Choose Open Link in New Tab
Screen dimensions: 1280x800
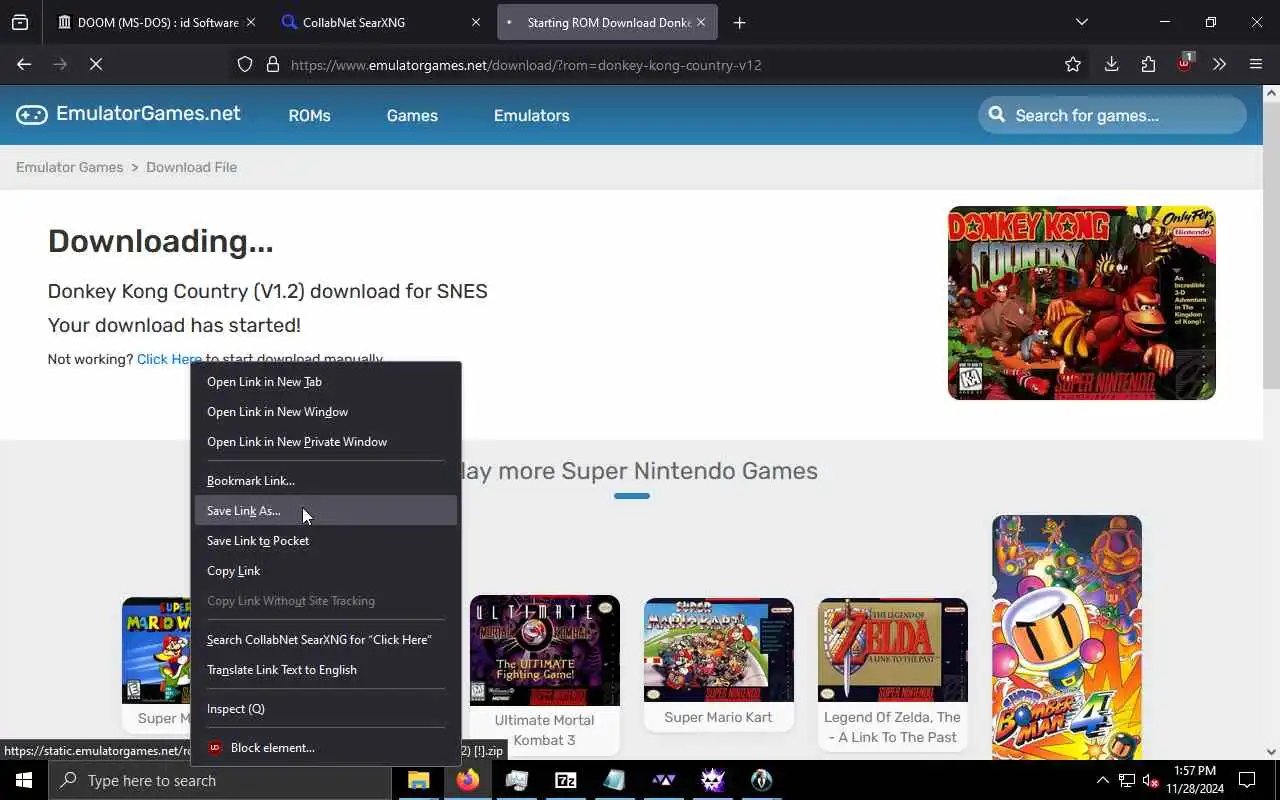326,381
